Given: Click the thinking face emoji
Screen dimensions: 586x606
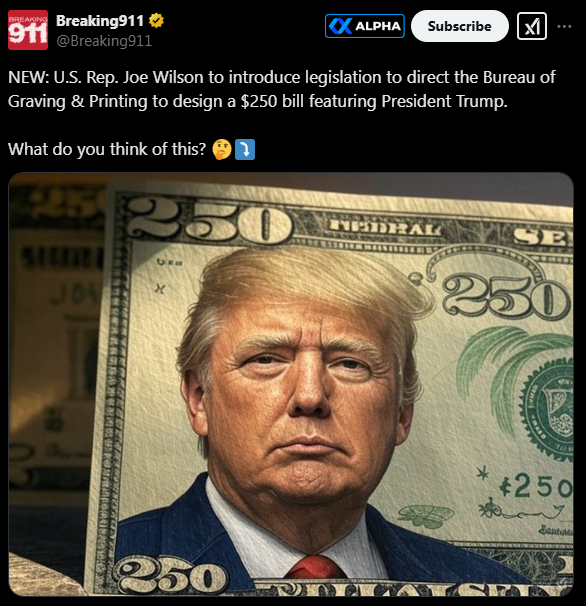Looking at the screenshot, I should (x=222, y=149).
